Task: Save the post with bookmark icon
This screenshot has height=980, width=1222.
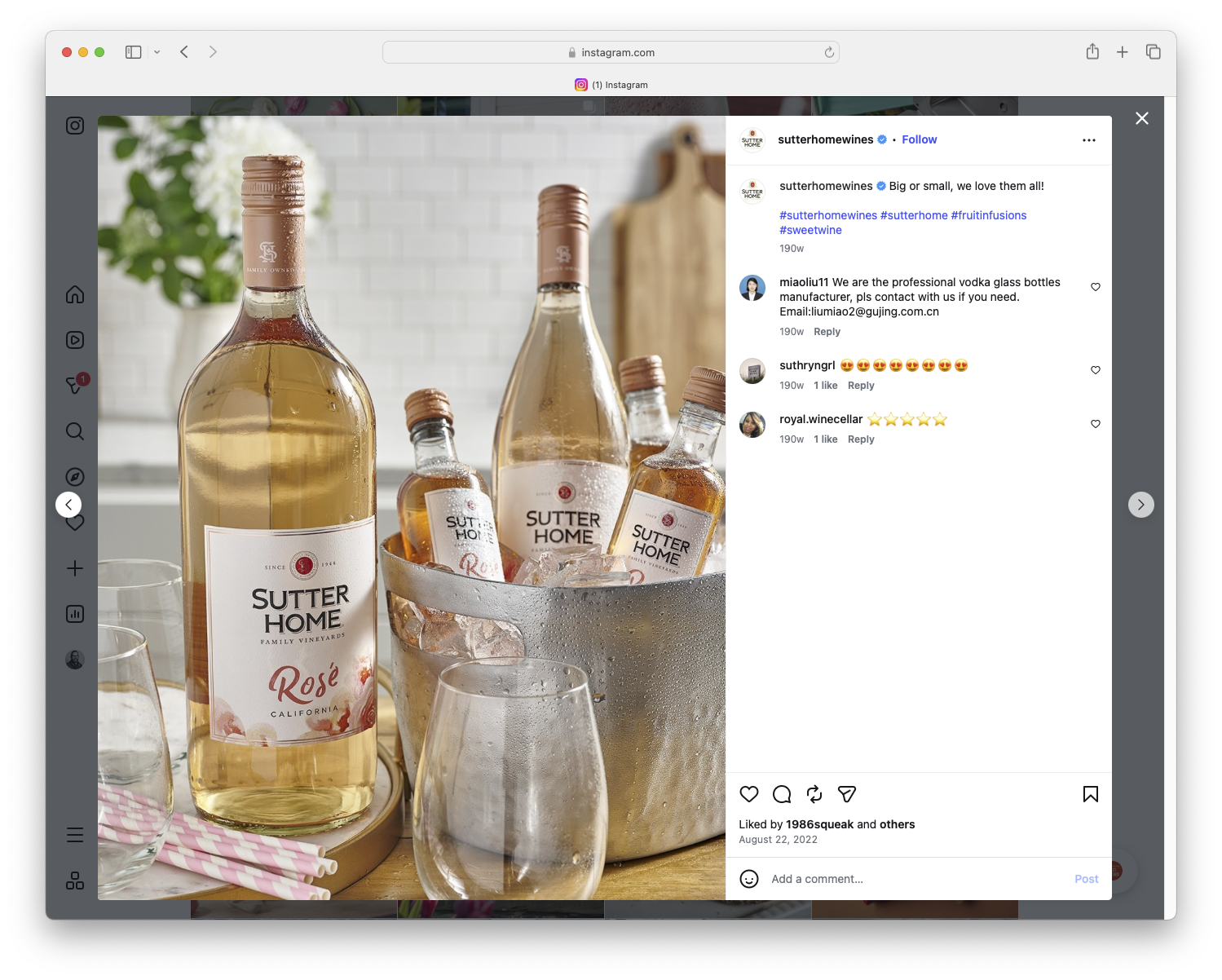Action: coord(1091,794)
